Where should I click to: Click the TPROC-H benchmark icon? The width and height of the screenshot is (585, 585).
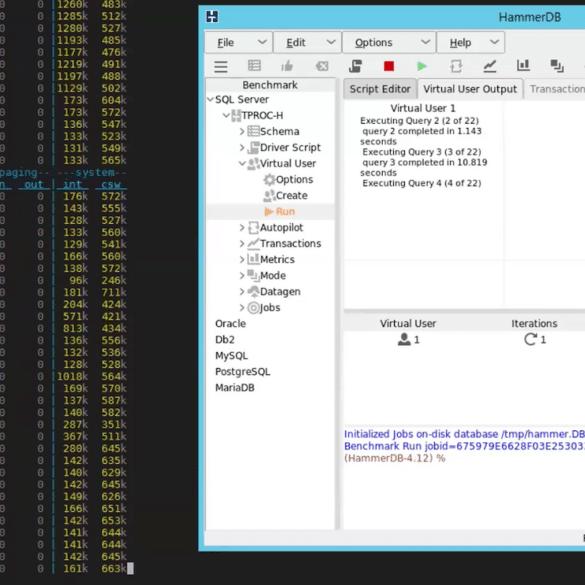(236, 115)
